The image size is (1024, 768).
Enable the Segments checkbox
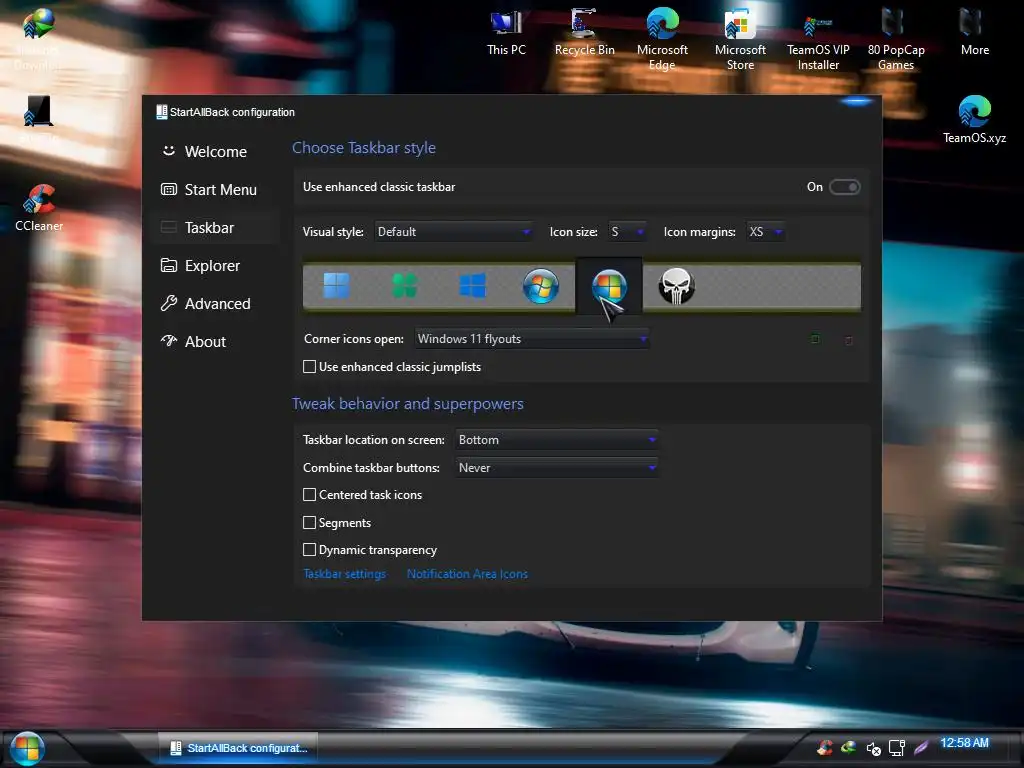(x=310, y=522)
